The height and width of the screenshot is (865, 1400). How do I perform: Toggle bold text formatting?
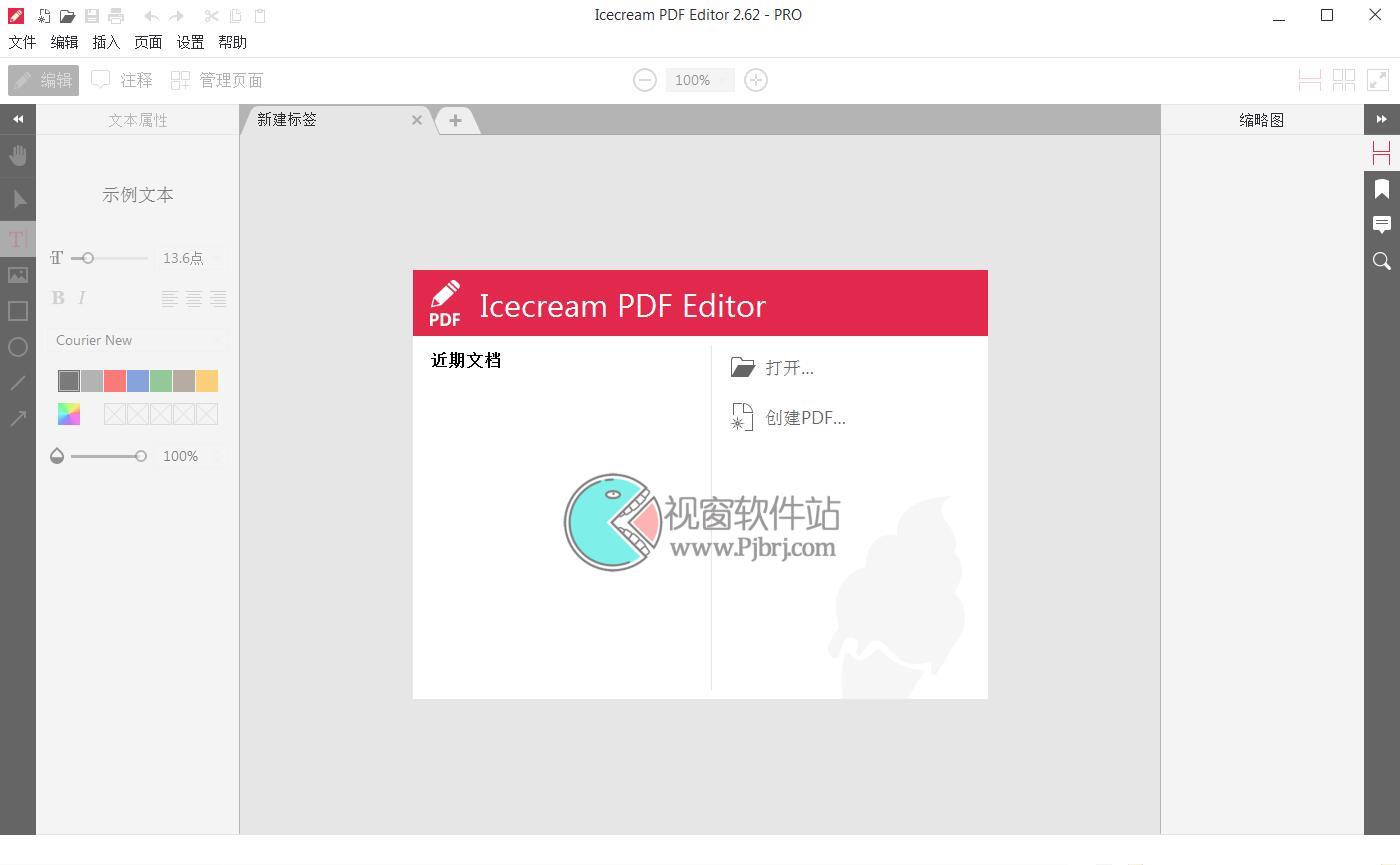(x=58, y=298)
